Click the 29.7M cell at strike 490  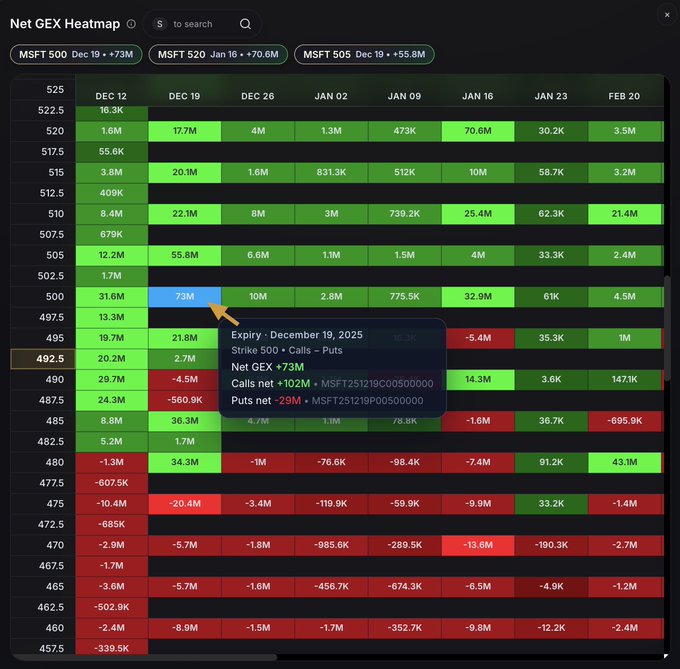(x=111, y=379)
